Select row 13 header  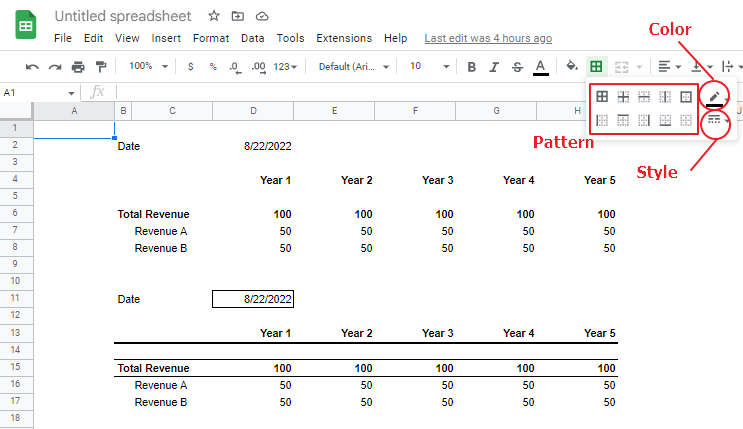[16, 332]
